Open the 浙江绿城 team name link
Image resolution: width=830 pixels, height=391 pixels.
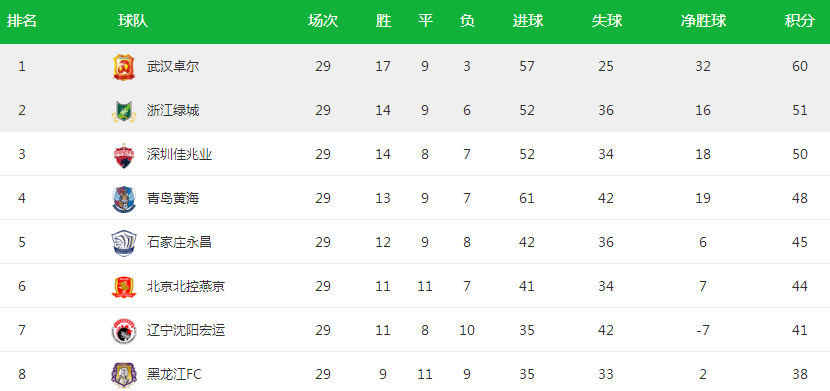point(173,111)
